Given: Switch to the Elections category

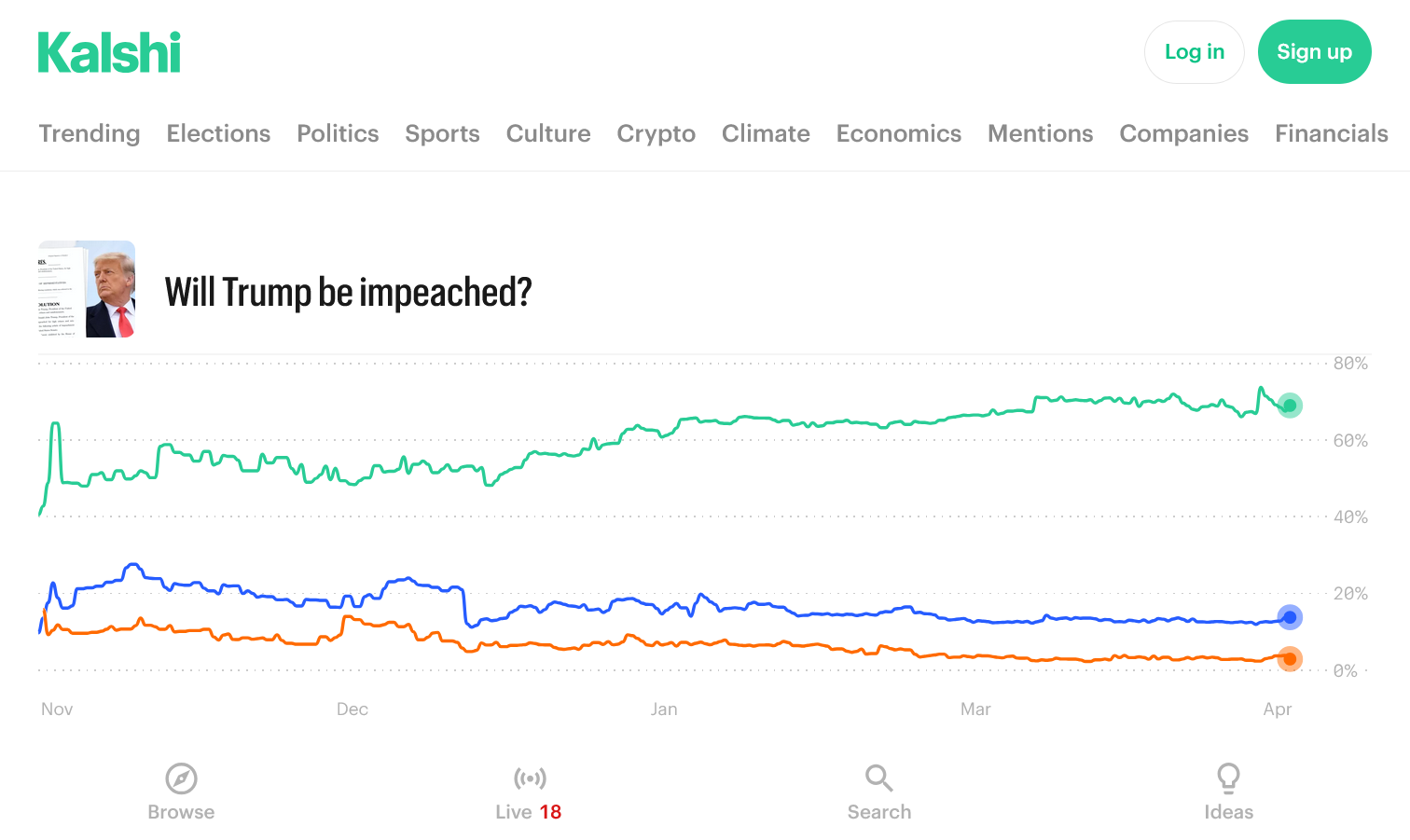Looking at the screenshot, I should click(218, 133).
